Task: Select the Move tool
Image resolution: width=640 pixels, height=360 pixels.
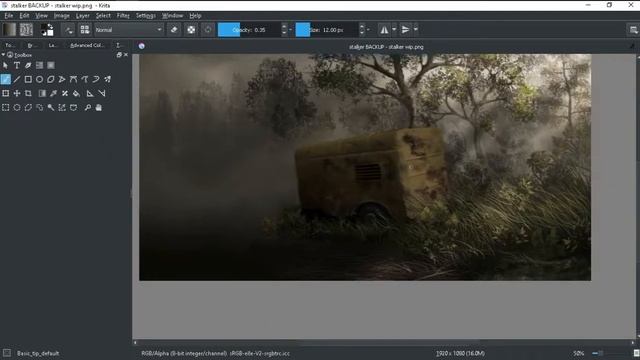Action: point(17,93)
